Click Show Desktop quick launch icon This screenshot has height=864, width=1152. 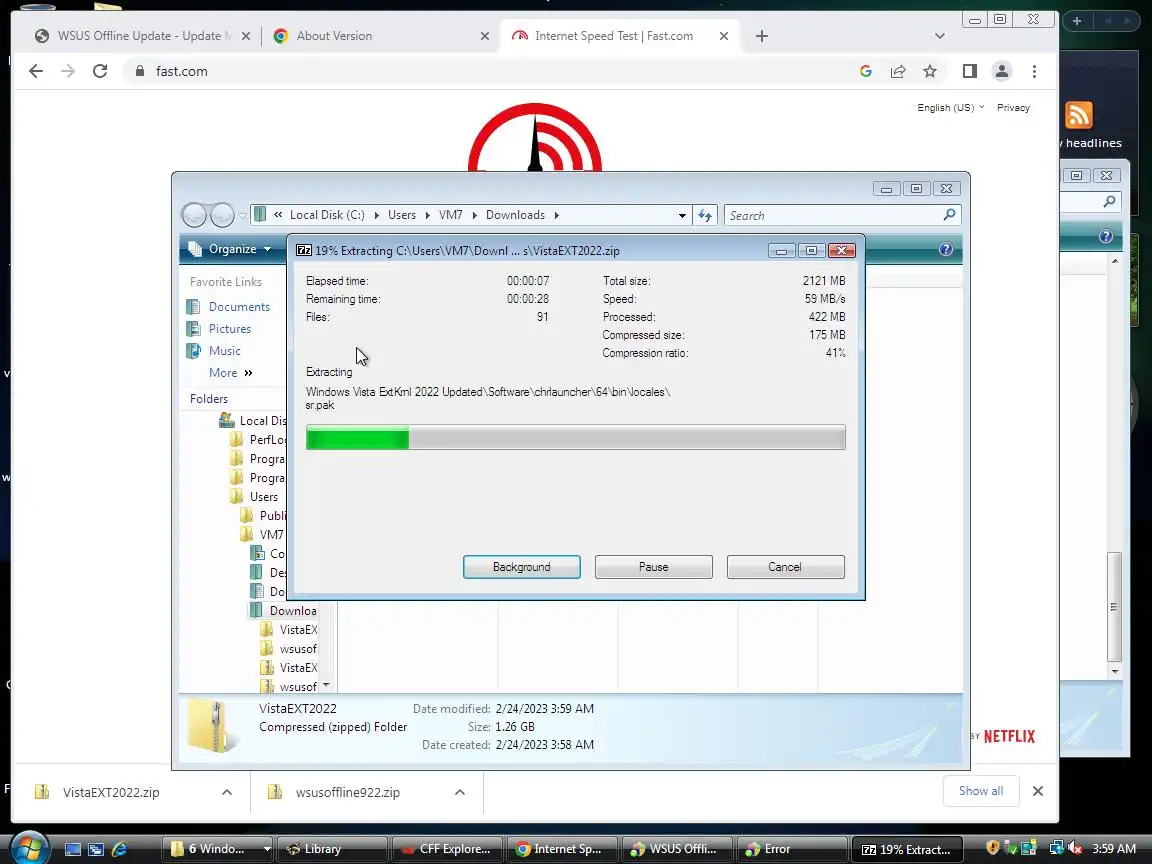[73, 849]
